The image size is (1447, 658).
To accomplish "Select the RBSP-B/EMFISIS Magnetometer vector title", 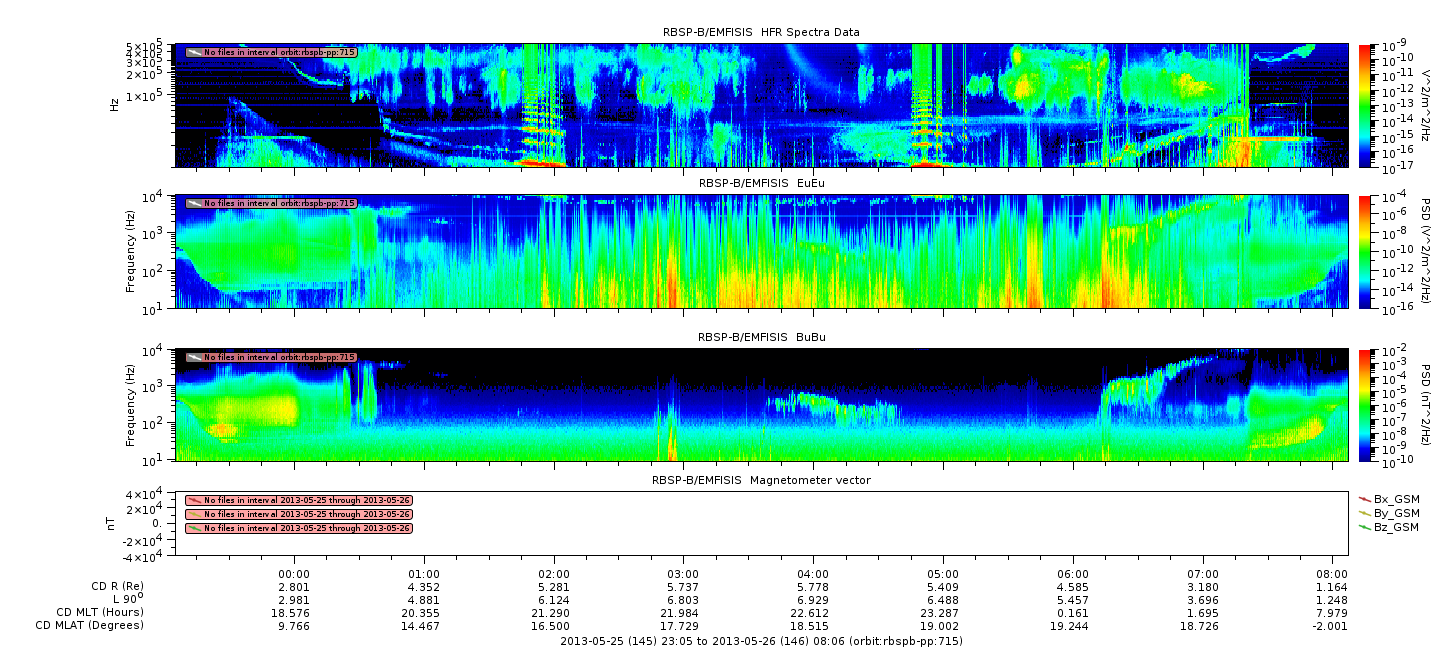I will coord(761,480).
